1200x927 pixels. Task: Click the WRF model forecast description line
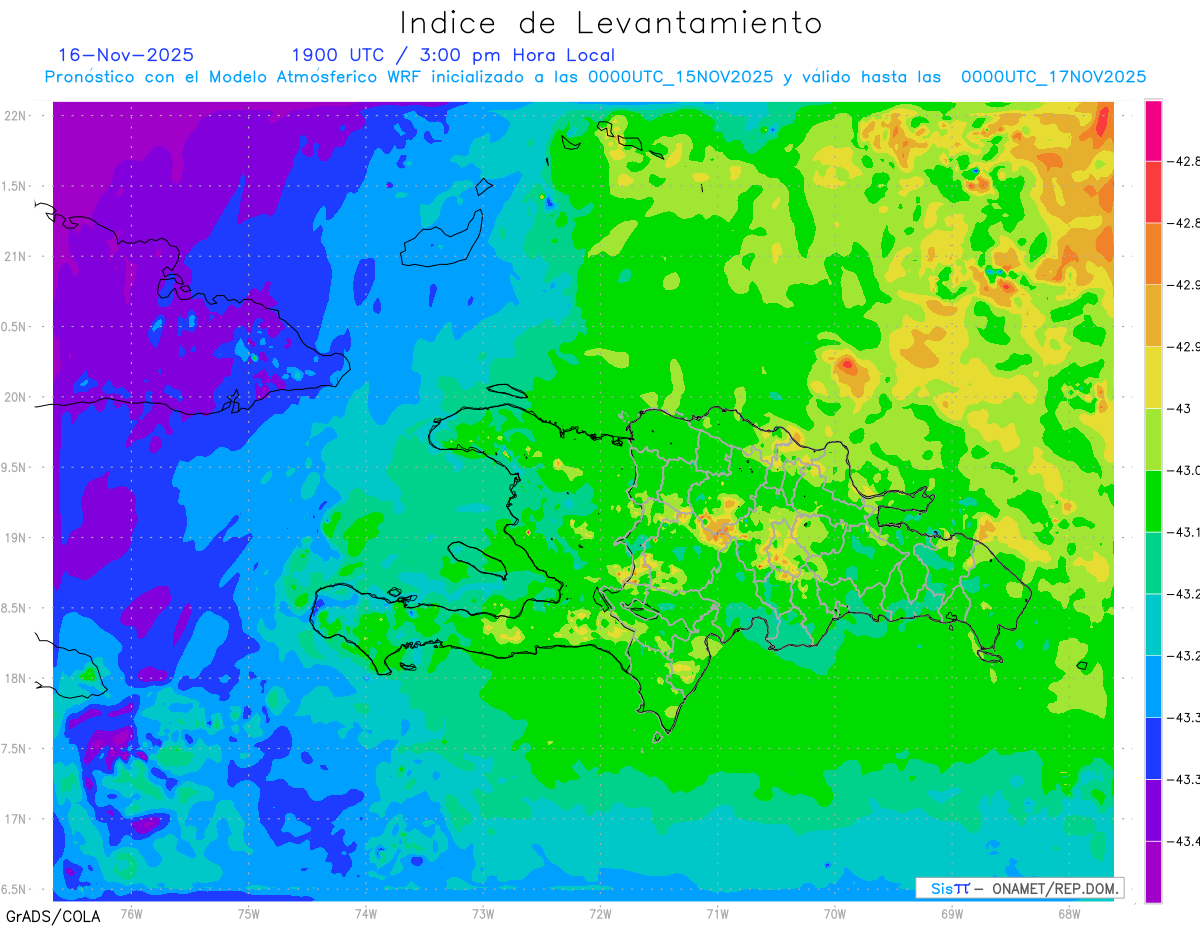pyautogui.click(x=595, y=77)
